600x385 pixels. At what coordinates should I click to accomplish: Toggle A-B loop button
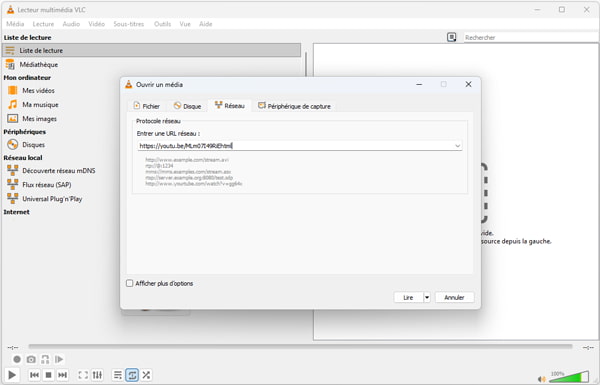(x=45, y=359)
